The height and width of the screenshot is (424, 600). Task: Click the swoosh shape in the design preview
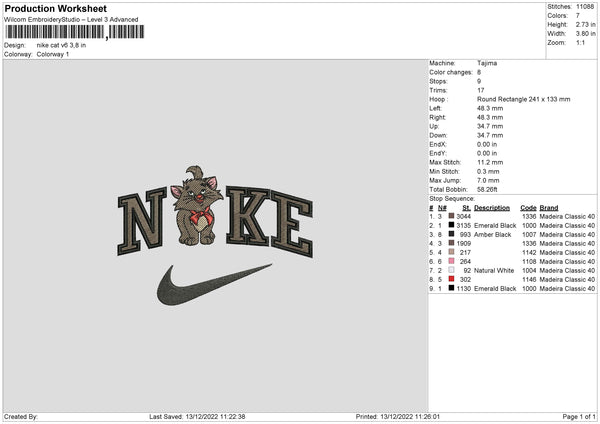[214, 284]
